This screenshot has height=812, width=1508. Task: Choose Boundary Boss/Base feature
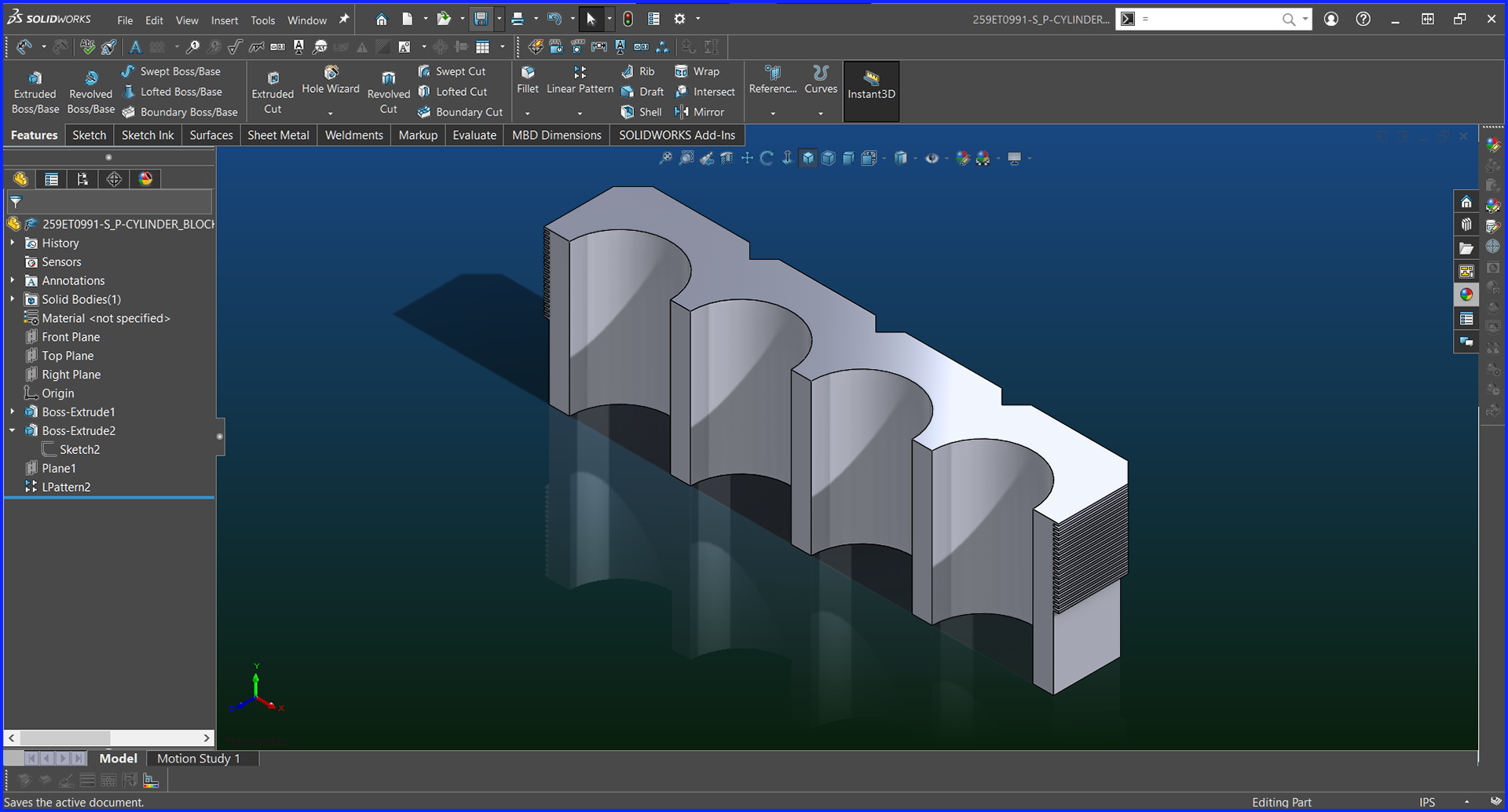pyautogui.click(x=179, y=112)
